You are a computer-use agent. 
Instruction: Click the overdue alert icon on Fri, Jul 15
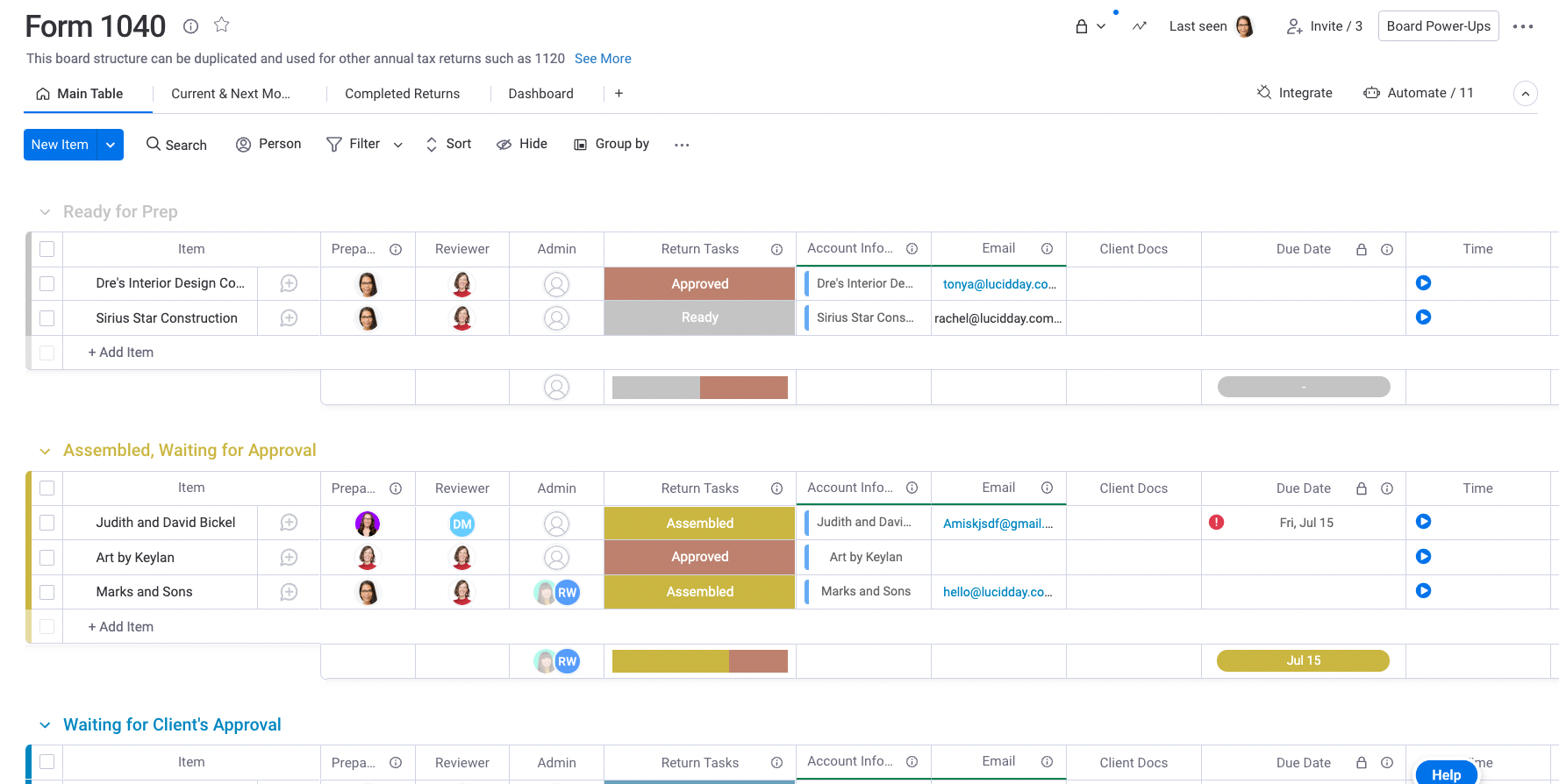point(1216,523)
